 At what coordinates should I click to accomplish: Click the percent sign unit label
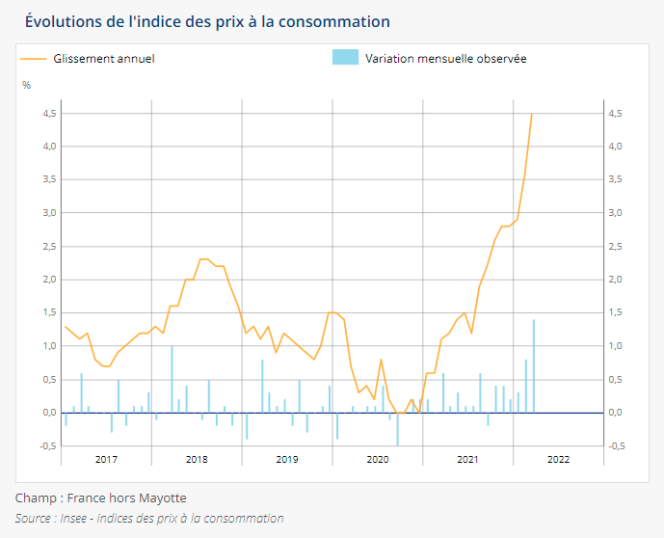pos(26,85)
